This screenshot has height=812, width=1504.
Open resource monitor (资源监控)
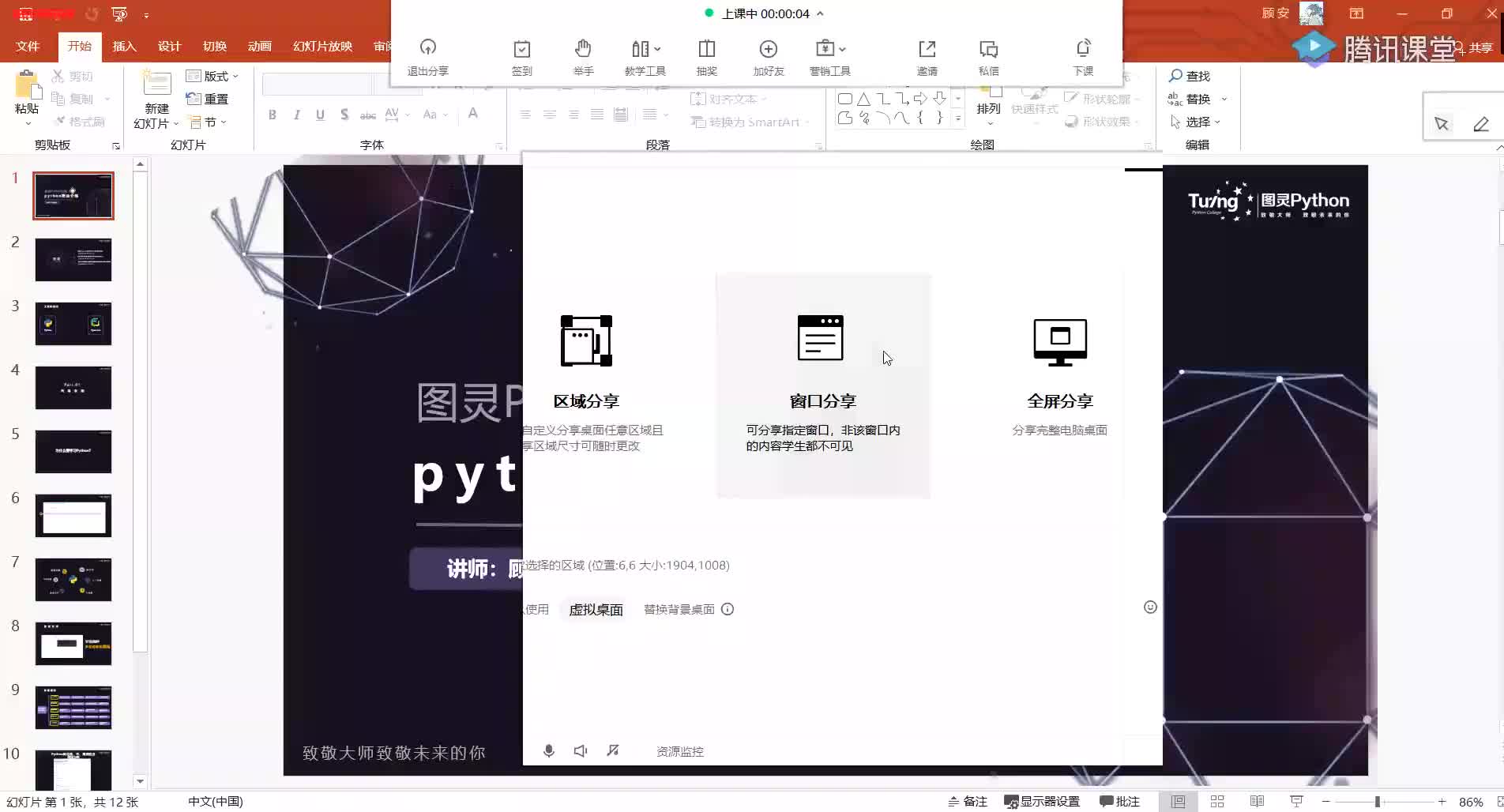pyautogui.click(x=680, y=752)
